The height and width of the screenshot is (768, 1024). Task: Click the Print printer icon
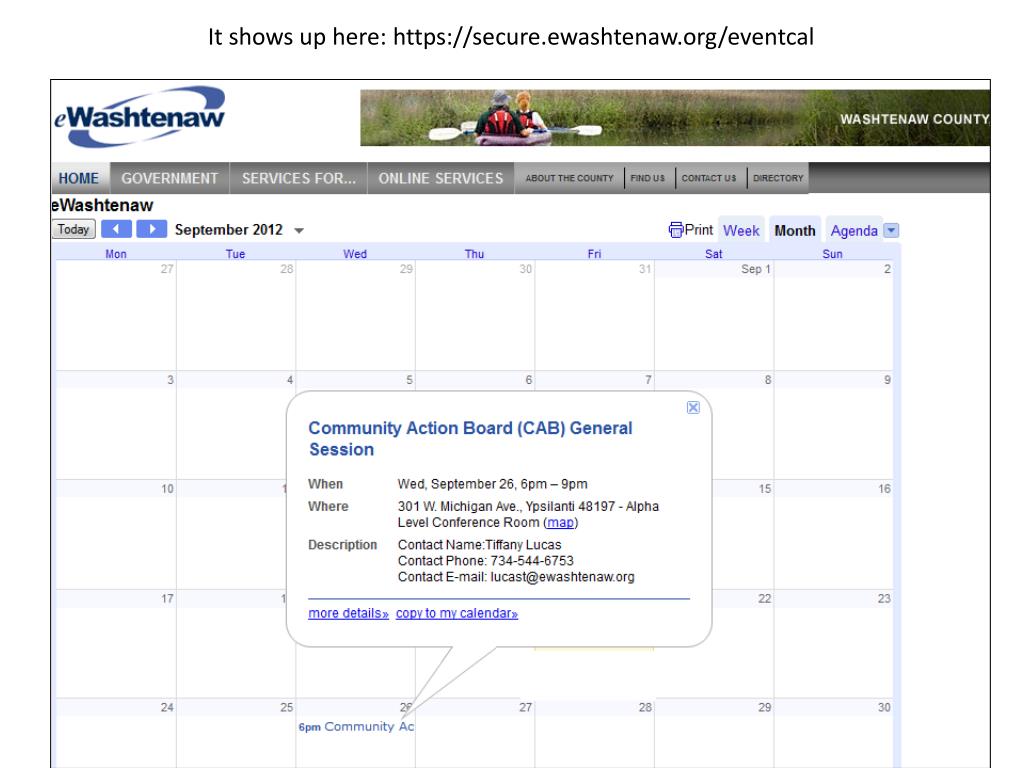(676, 230)
